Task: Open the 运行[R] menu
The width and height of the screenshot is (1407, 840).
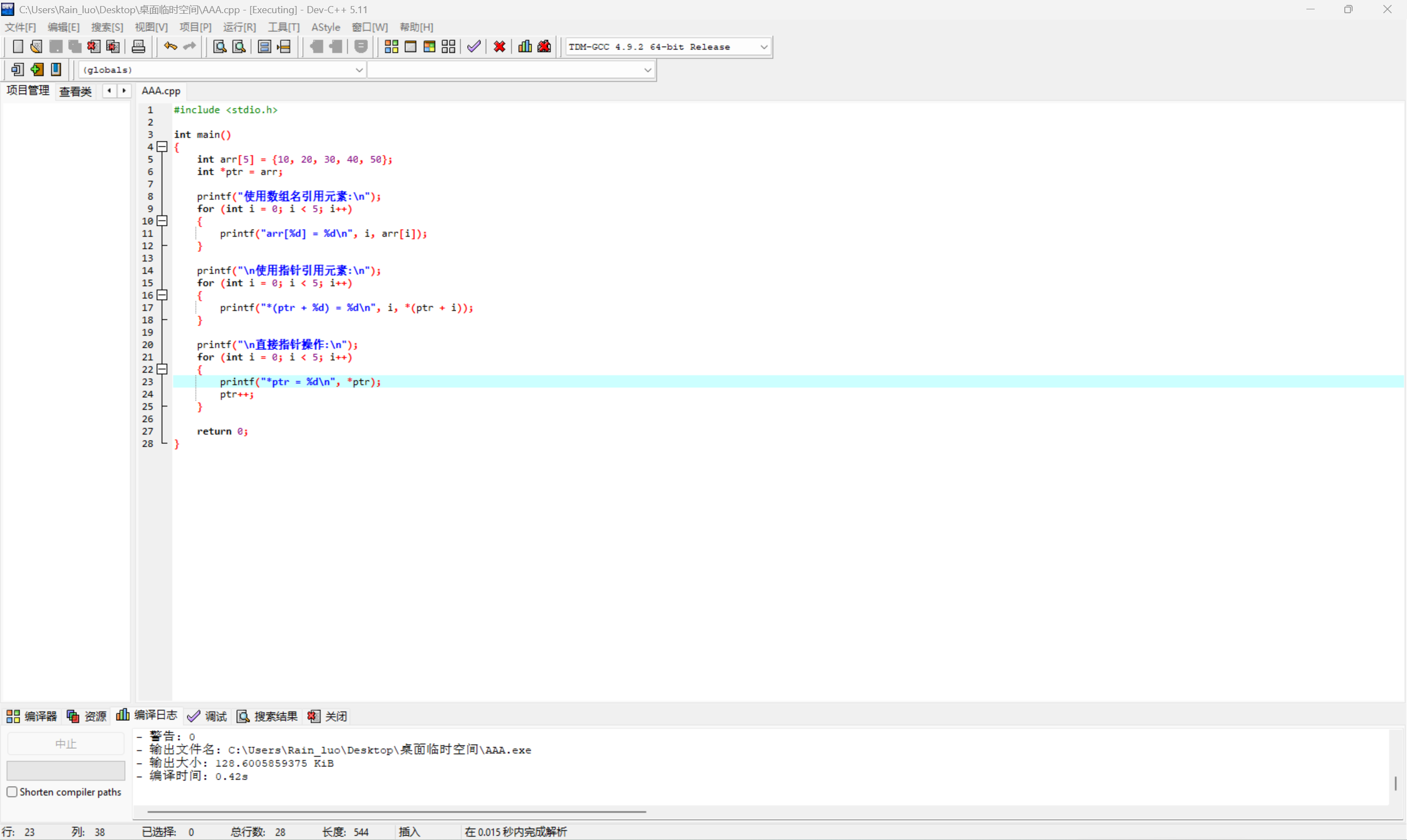Action: pyautogui.click(x=239, y=27)
